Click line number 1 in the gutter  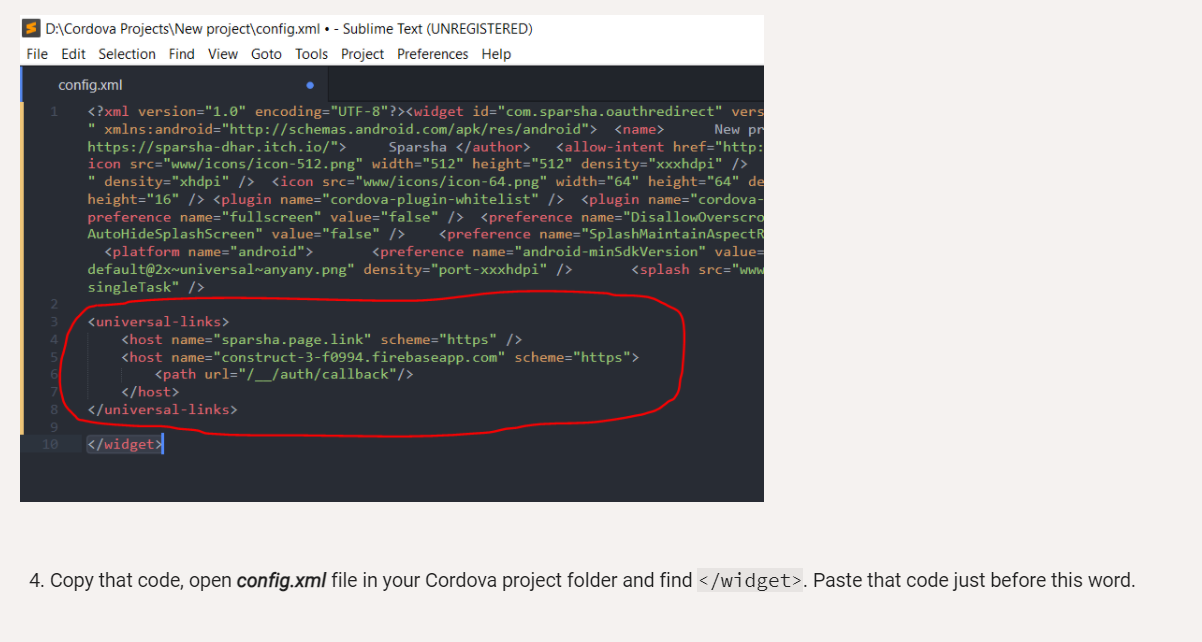point(54,111)
